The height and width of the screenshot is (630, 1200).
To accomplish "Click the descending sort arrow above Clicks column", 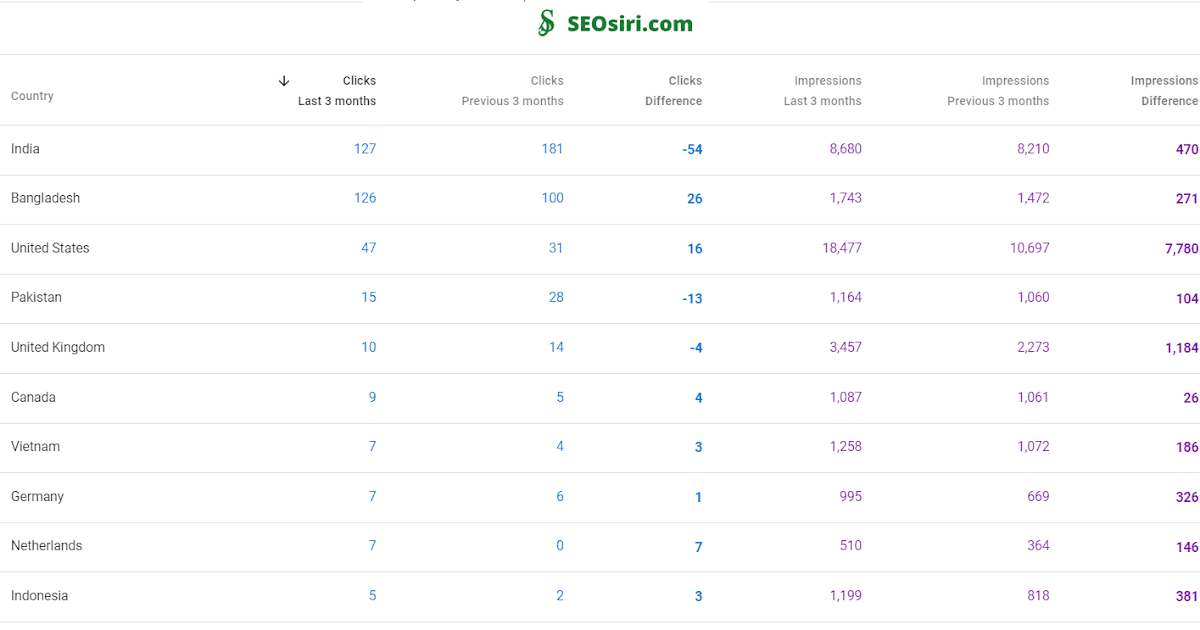I will pos(284,81).
